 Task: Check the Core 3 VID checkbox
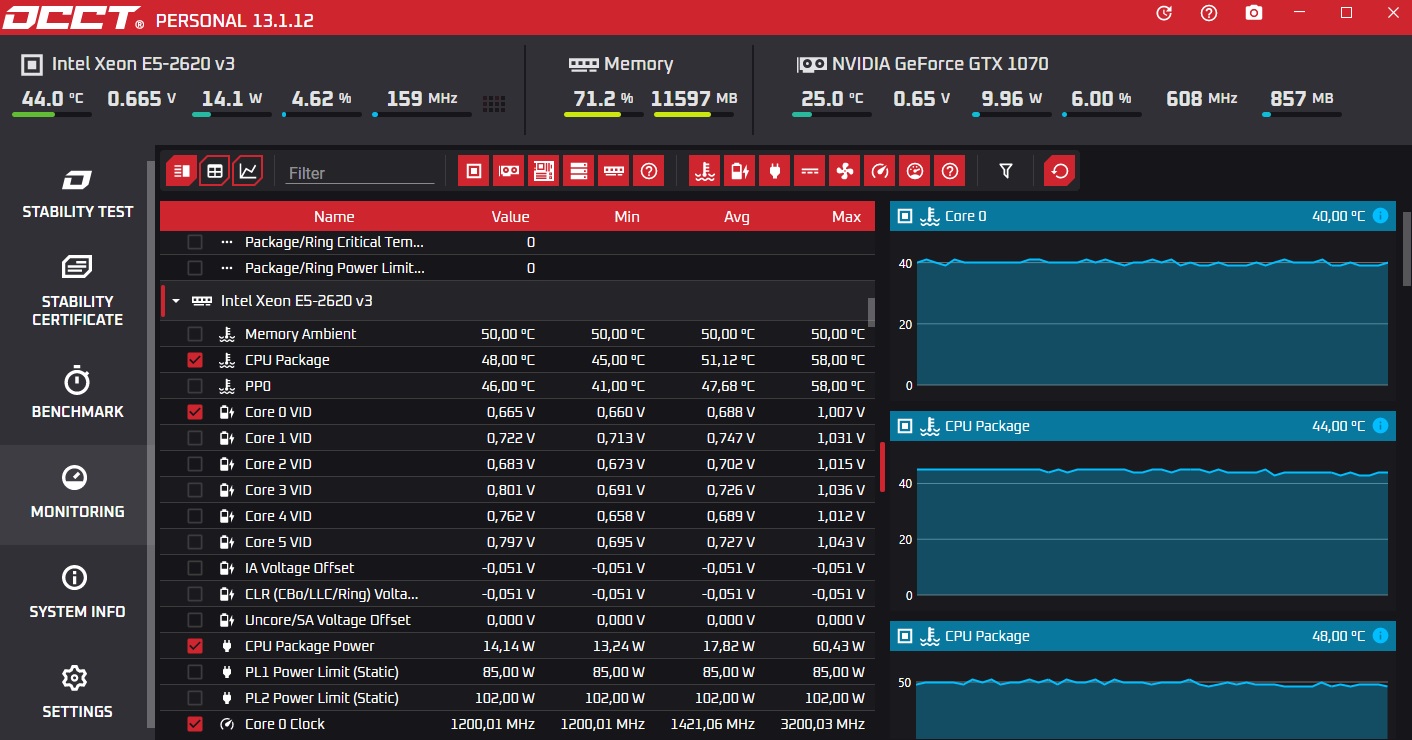click(x=195, y=490)
